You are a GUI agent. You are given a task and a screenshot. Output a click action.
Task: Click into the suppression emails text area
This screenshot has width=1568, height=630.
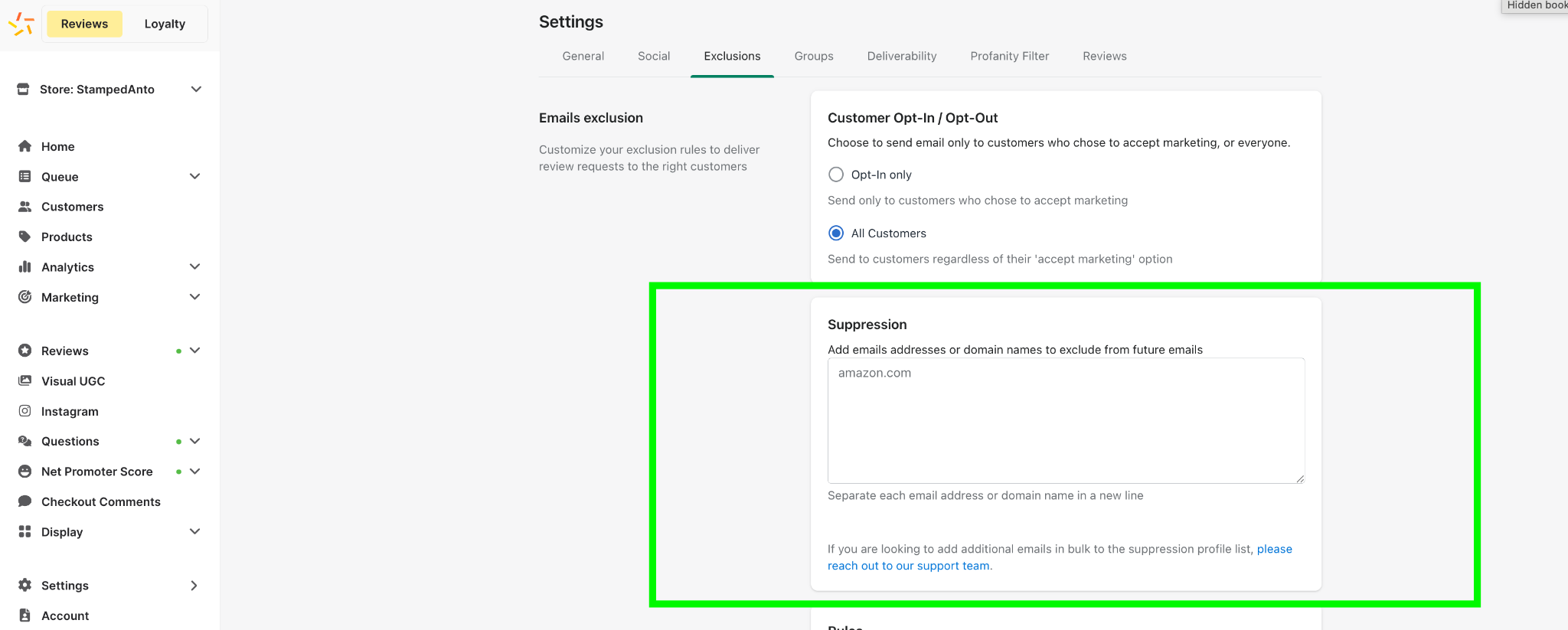click(1066, 420)
